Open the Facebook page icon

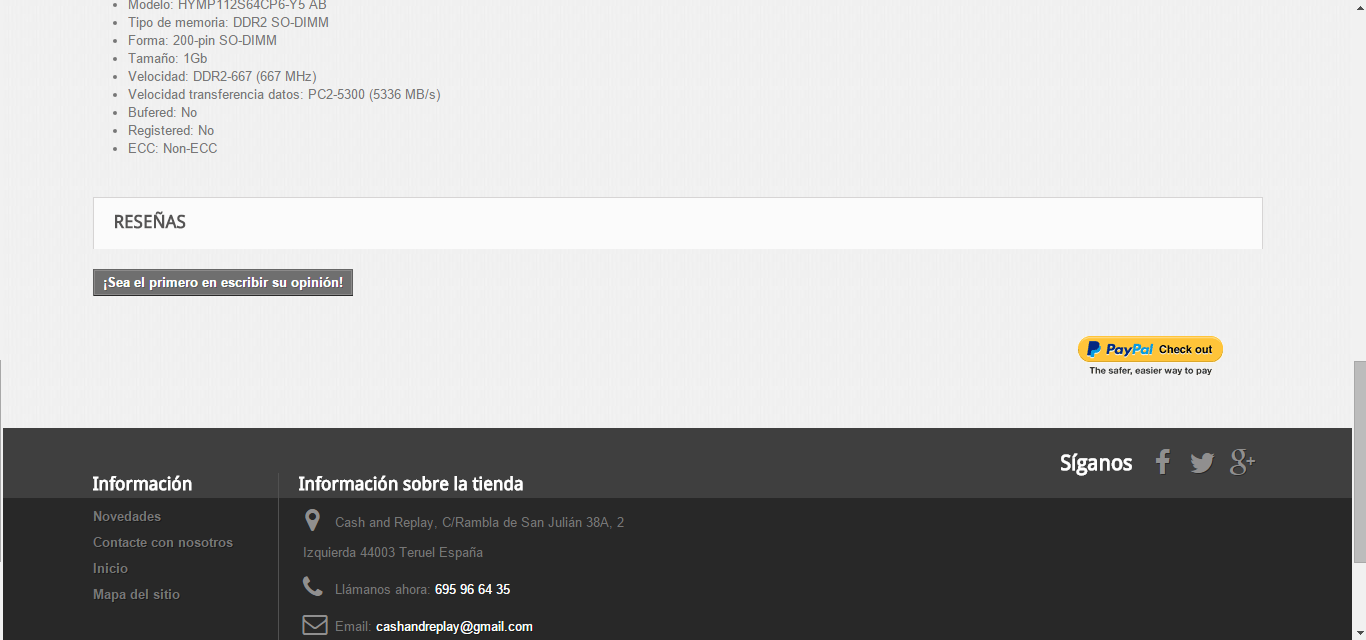pyautogui.click(x=1162, y=462)
